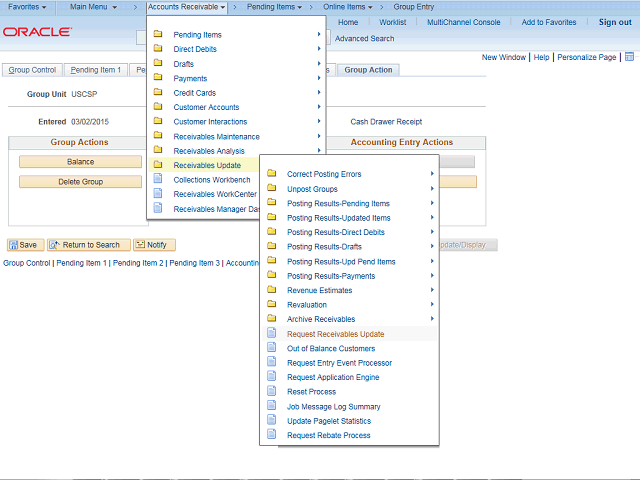Click the folder icon beside Pending Items
The height and width of the screenshot is (480, 640).
158,35
